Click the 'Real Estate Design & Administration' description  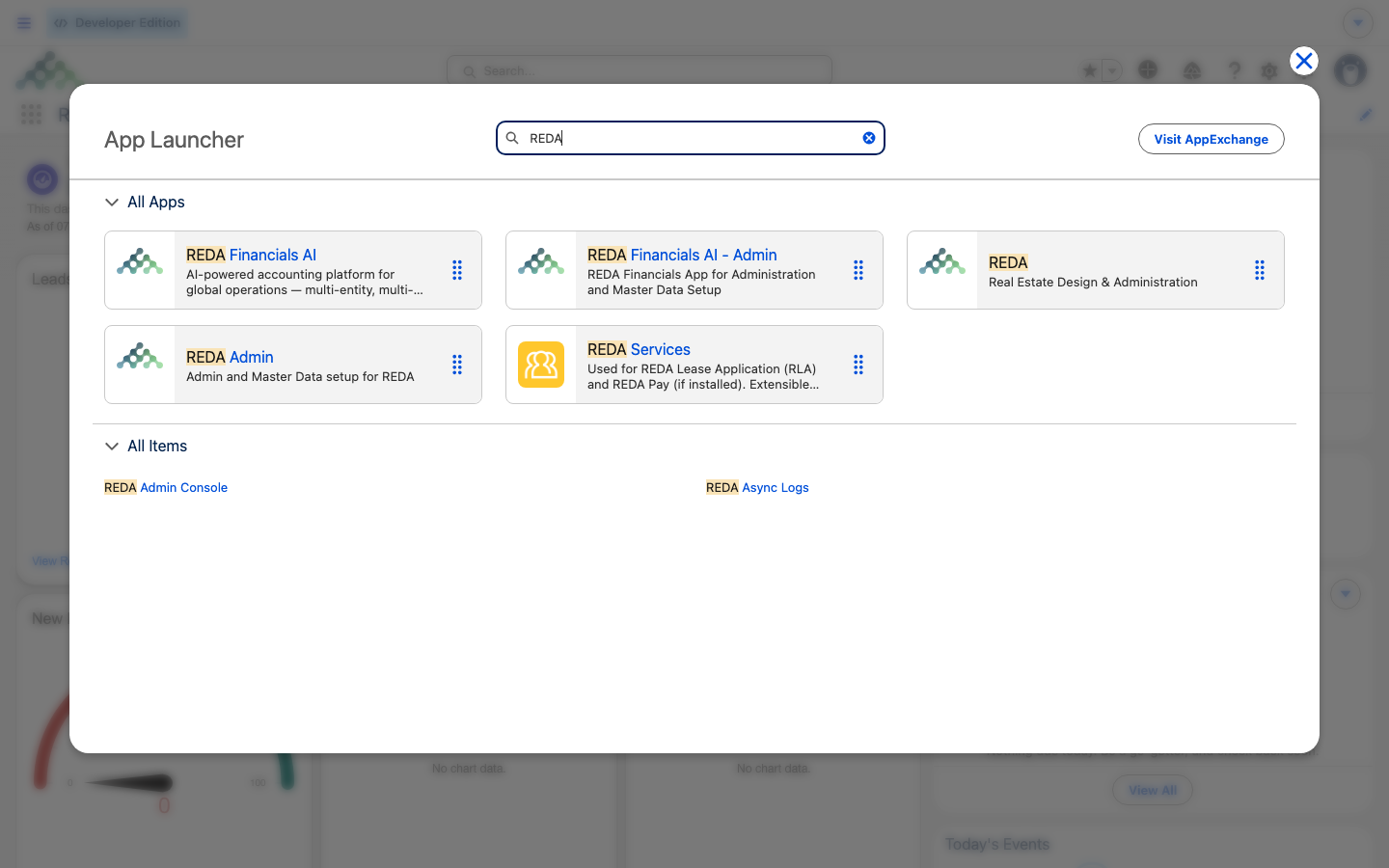point(1093,283)
